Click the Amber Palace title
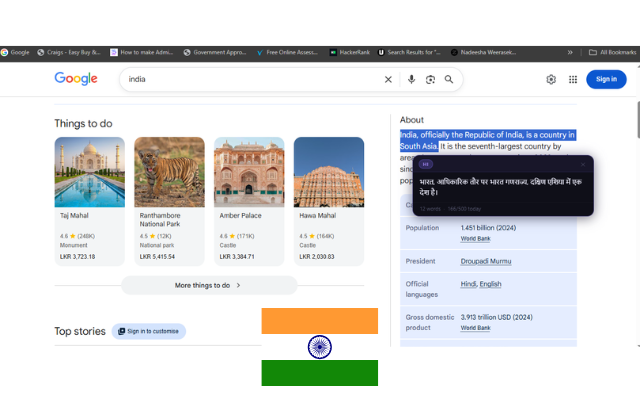 pos(240,216)
